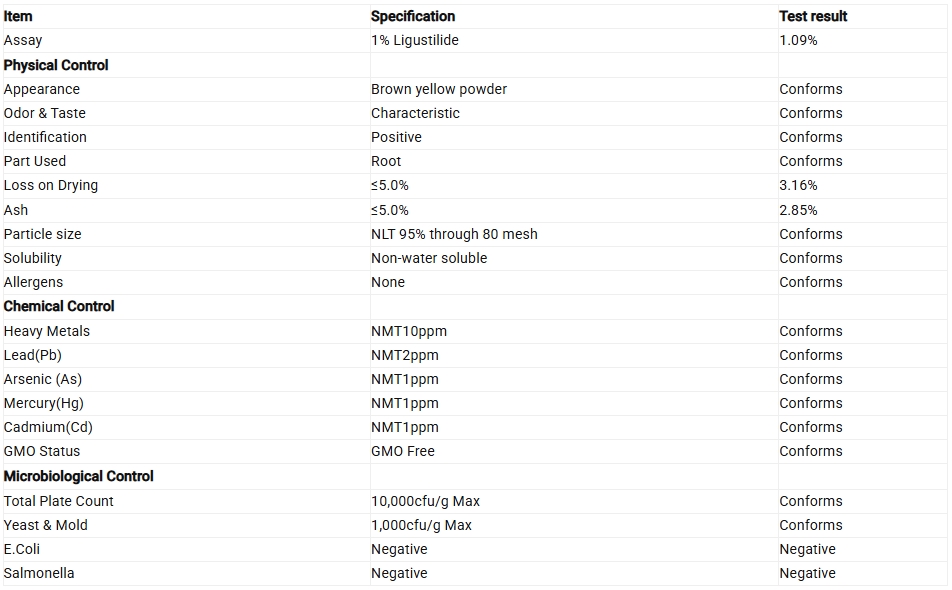Click the Specification column header
The height and width of the screenshot is (590, 952).
(413, 16)
